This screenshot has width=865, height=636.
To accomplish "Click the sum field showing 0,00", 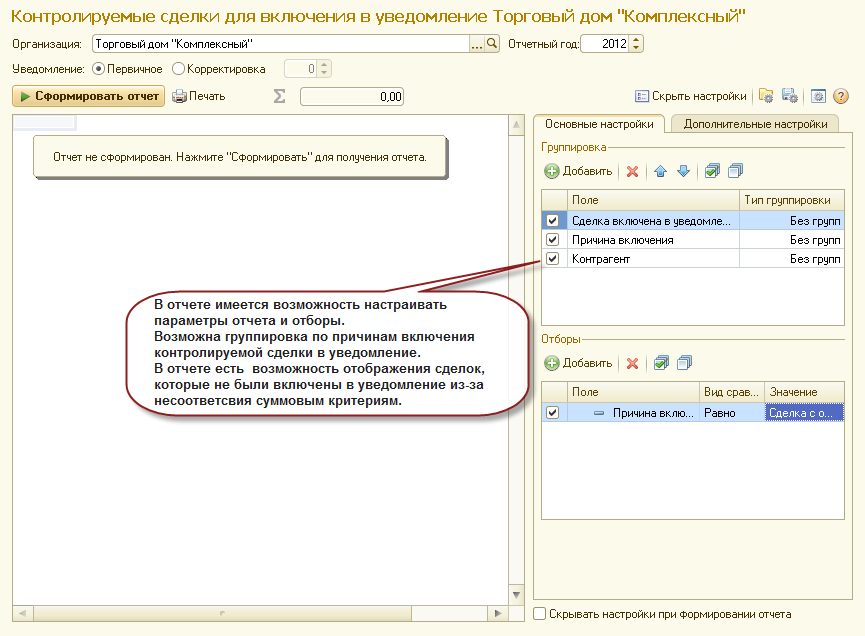I will pyautogui.click(x=352, y=97).
